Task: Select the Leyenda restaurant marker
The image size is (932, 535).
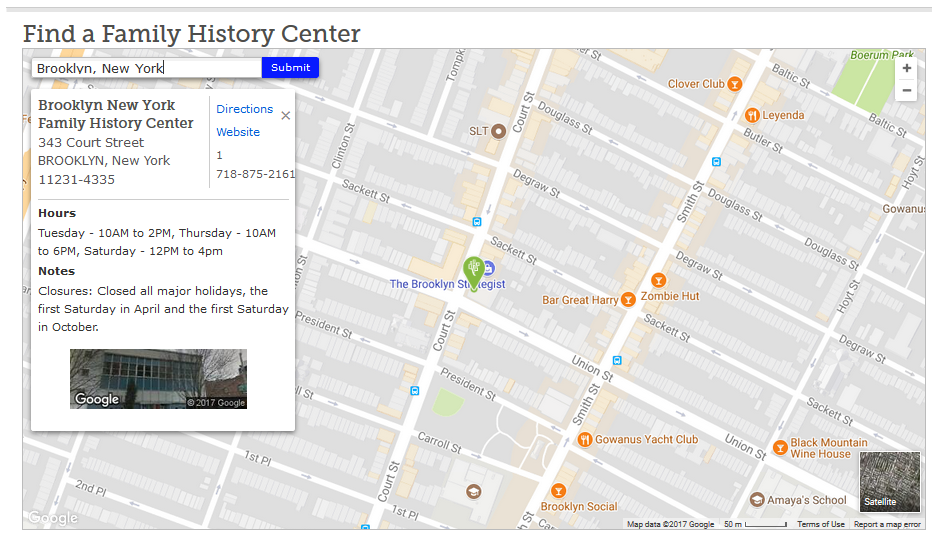Action: (x=752, y=115)
